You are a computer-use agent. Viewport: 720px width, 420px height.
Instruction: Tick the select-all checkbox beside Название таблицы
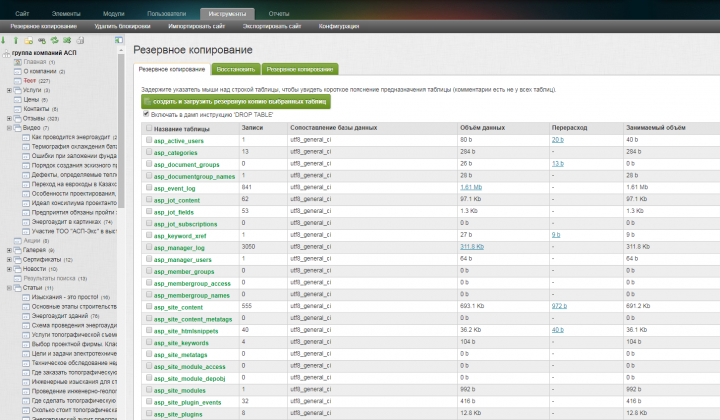pyautogui.click(x=149, y=128)
